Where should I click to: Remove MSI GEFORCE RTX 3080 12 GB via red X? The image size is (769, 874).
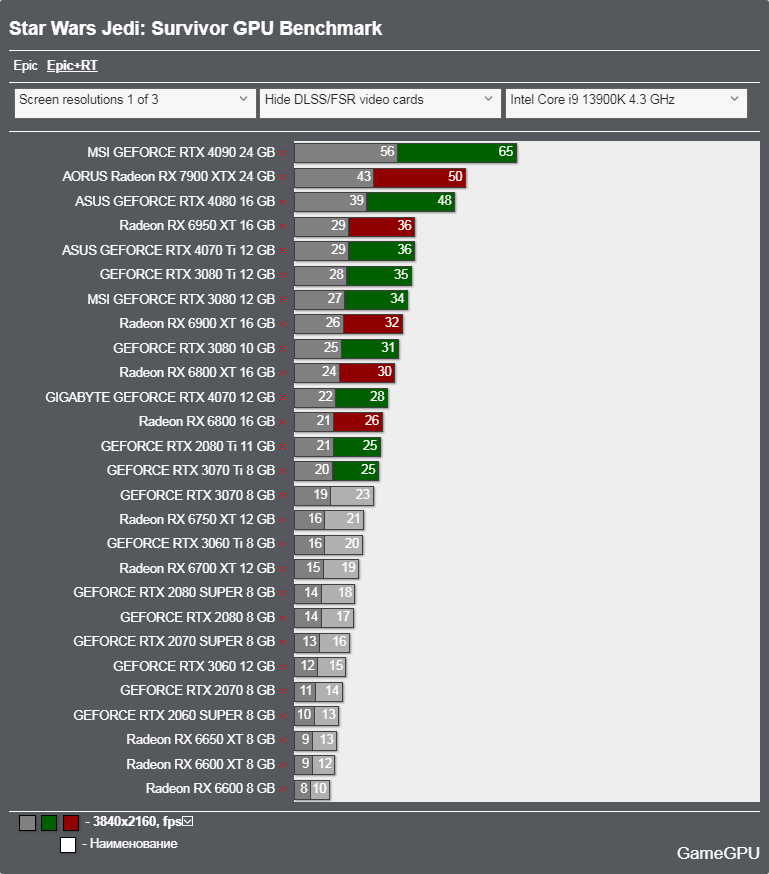click(x=283, y=300)
